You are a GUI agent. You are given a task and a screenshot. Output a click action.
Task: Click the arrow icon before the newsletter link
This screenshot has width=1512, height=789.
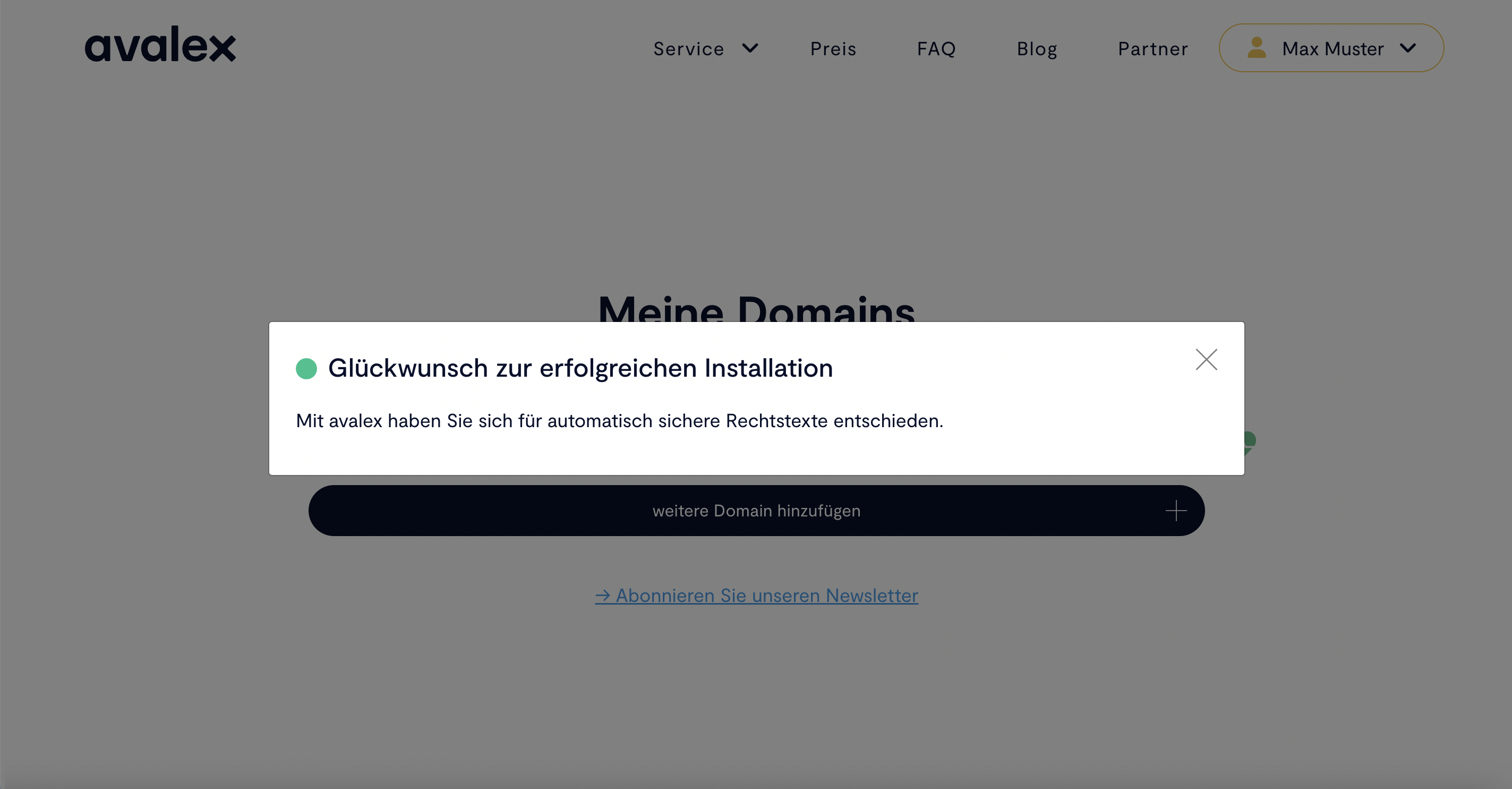pyautogui.click(x=604, y=595)
